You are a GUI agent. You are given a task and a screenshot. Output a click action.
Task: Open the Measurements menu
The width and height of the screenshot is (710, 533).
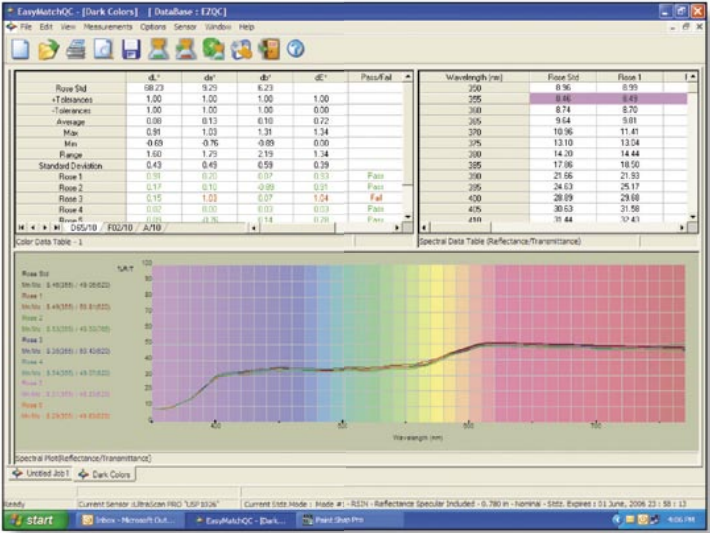coord(107,27)
